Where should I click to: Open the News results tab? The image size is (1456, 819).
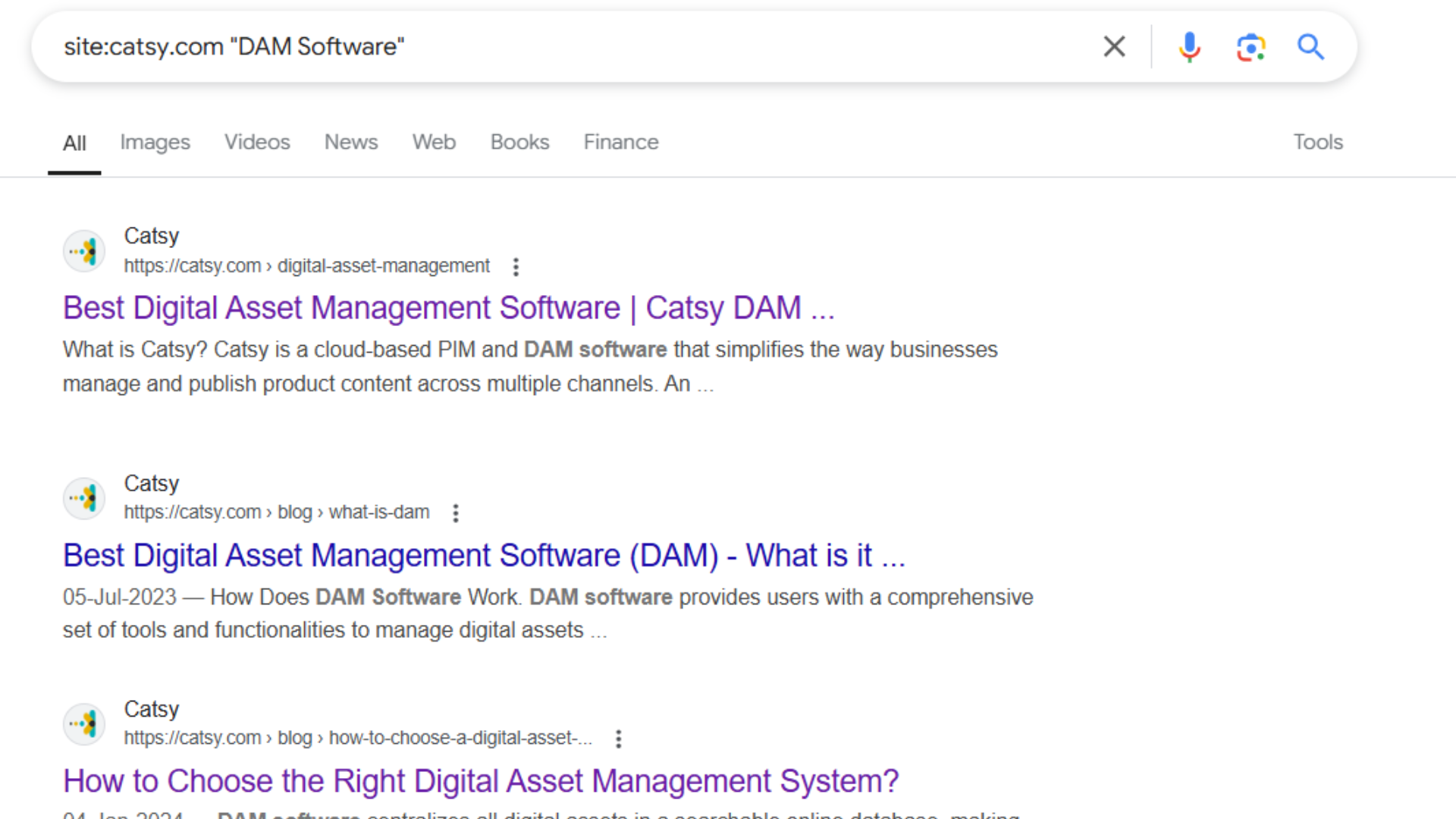pyautogui.click(x=351, y=142)
